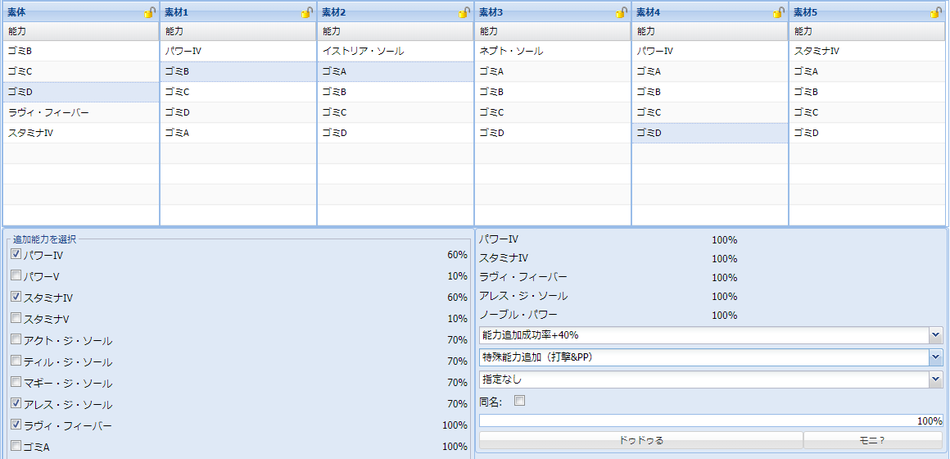Click the 能力 column header in 素体
Screen dimensions: 950x459
click(x=80, y=31)
